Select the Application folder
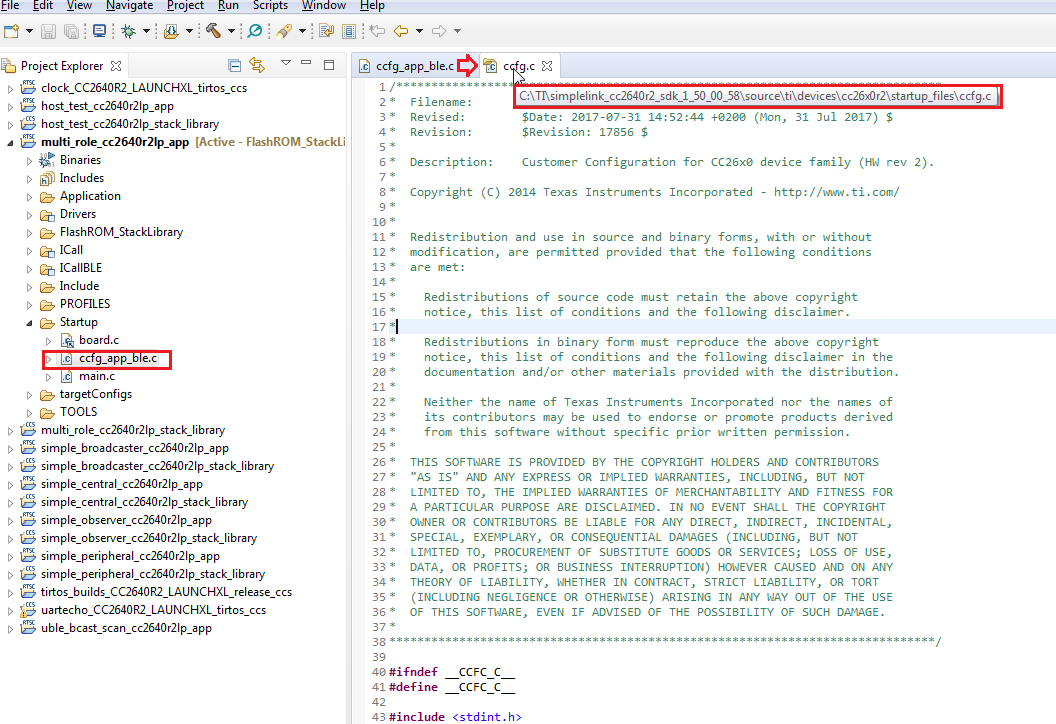Screen dimensions: 1056x724 click(90, 196)
